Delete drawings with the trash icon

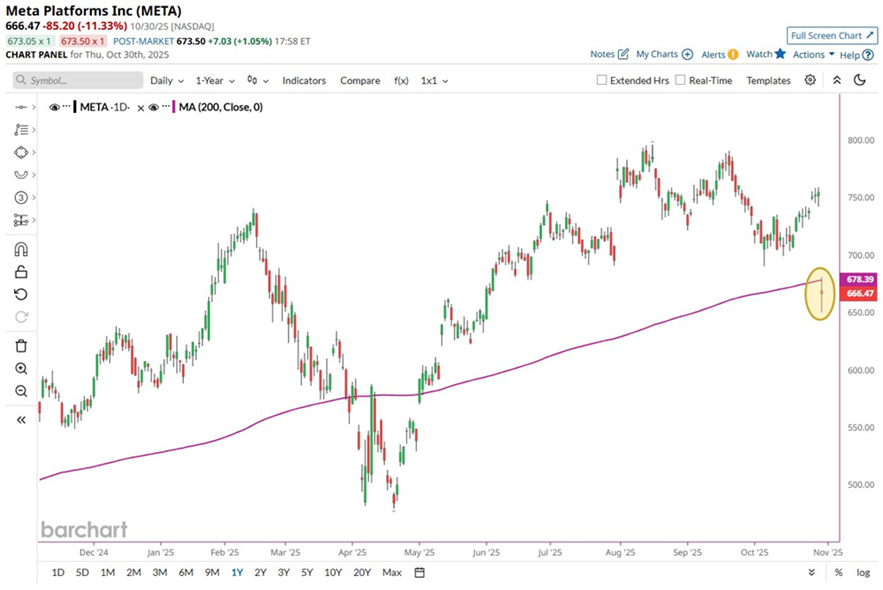click(21, 346)
